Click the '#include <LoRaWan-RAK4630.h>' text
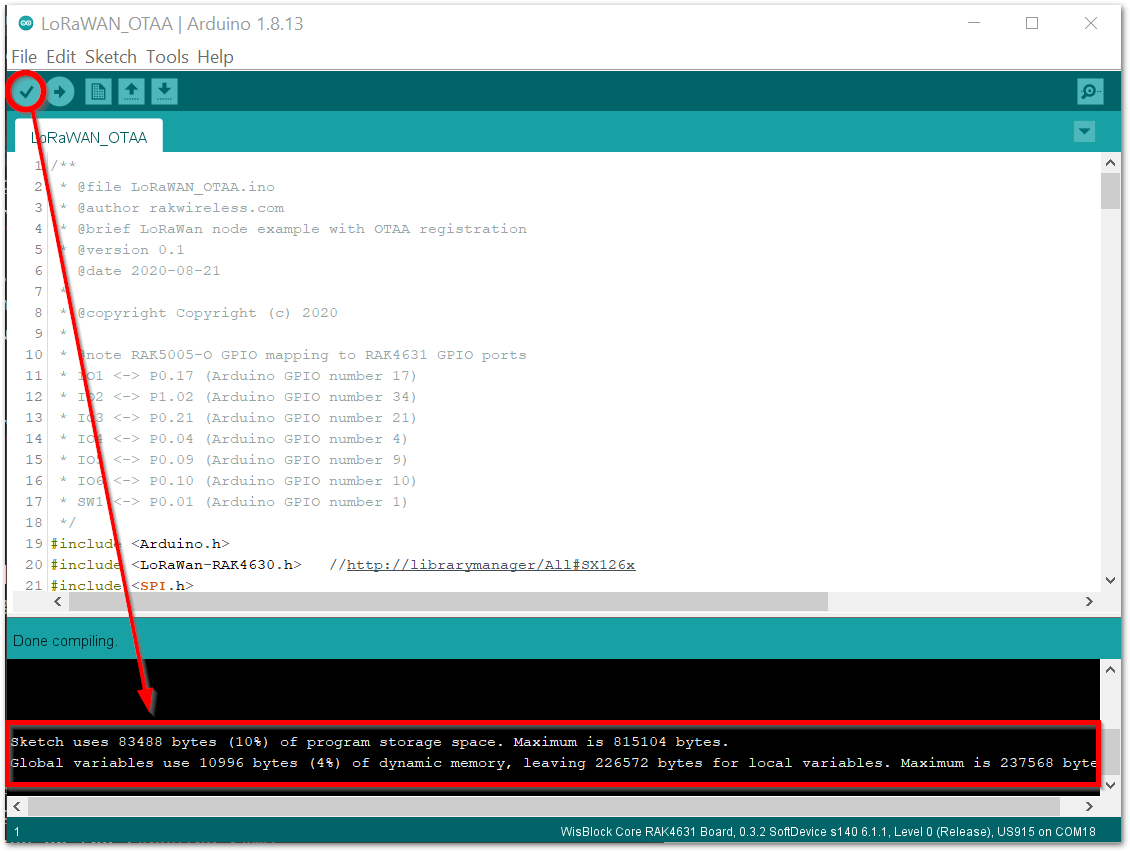 (176, 564)
